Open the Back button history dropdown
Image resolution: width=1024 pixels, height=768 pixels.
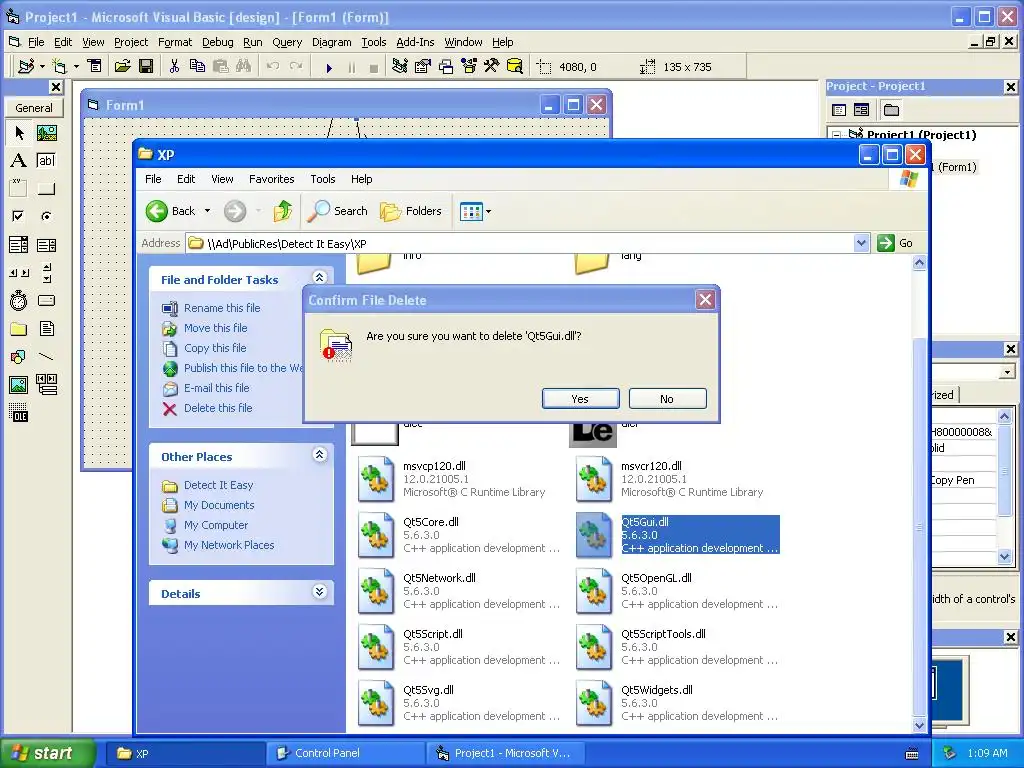[x=207, y=211]
